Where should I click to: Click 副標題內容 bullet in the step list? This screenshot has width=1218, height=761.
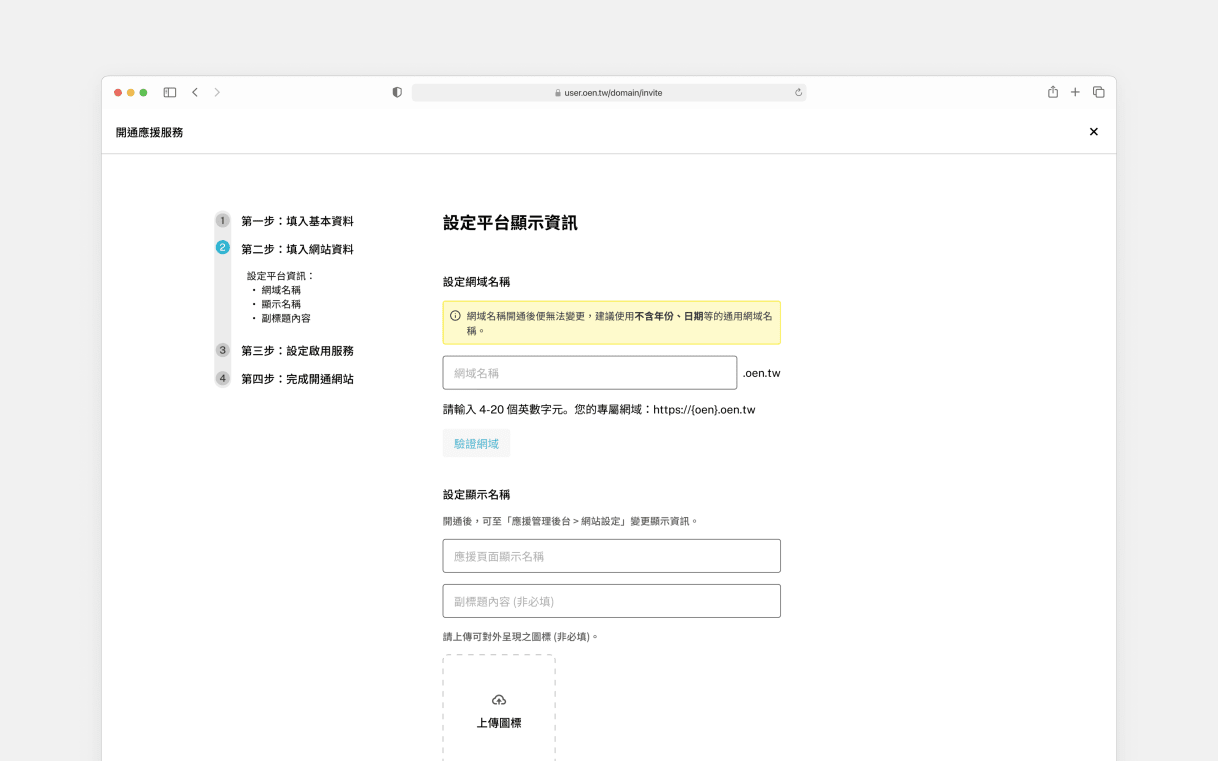tap(286, 318)
